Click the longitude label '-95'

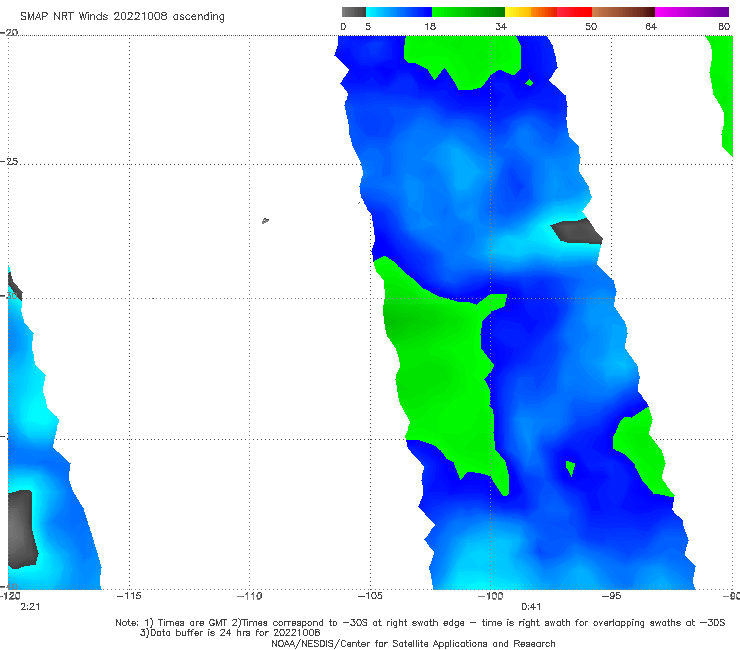click(611, 596)
